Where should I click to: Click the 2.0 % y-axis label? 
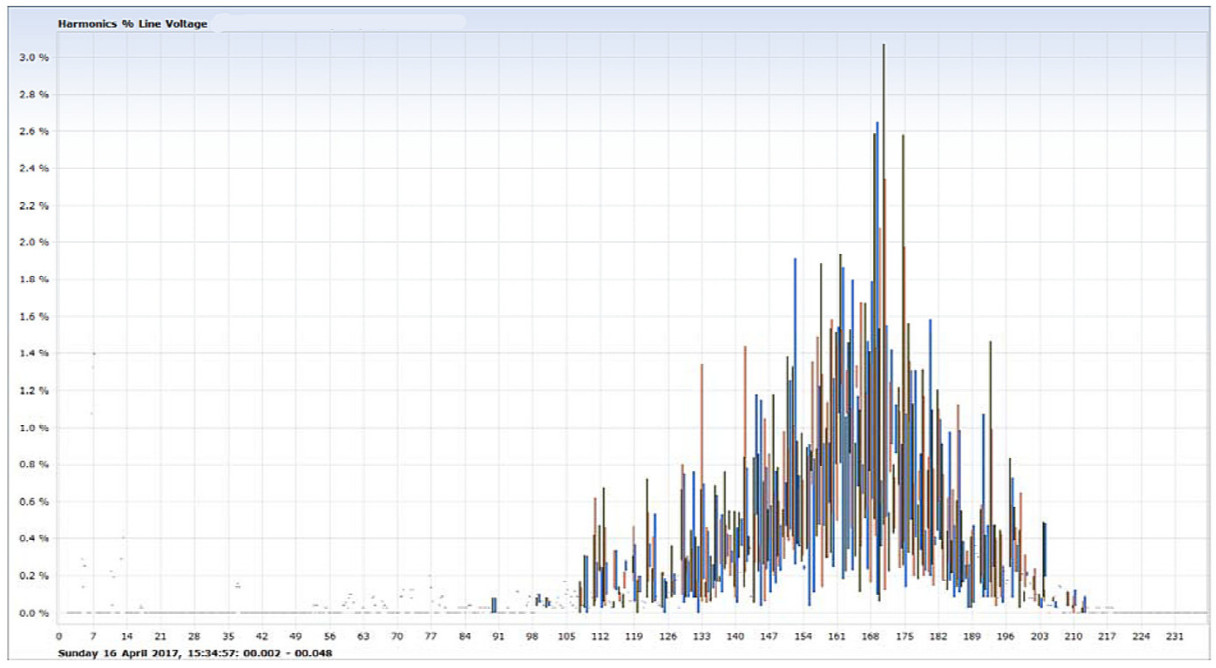click(34, 242)
